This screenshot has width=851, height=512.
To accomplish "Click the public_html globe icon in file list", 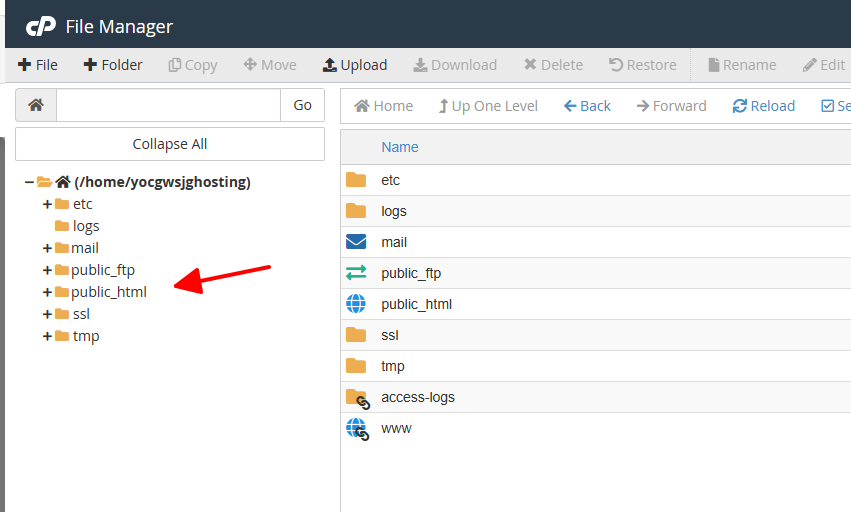I will 356,304.
